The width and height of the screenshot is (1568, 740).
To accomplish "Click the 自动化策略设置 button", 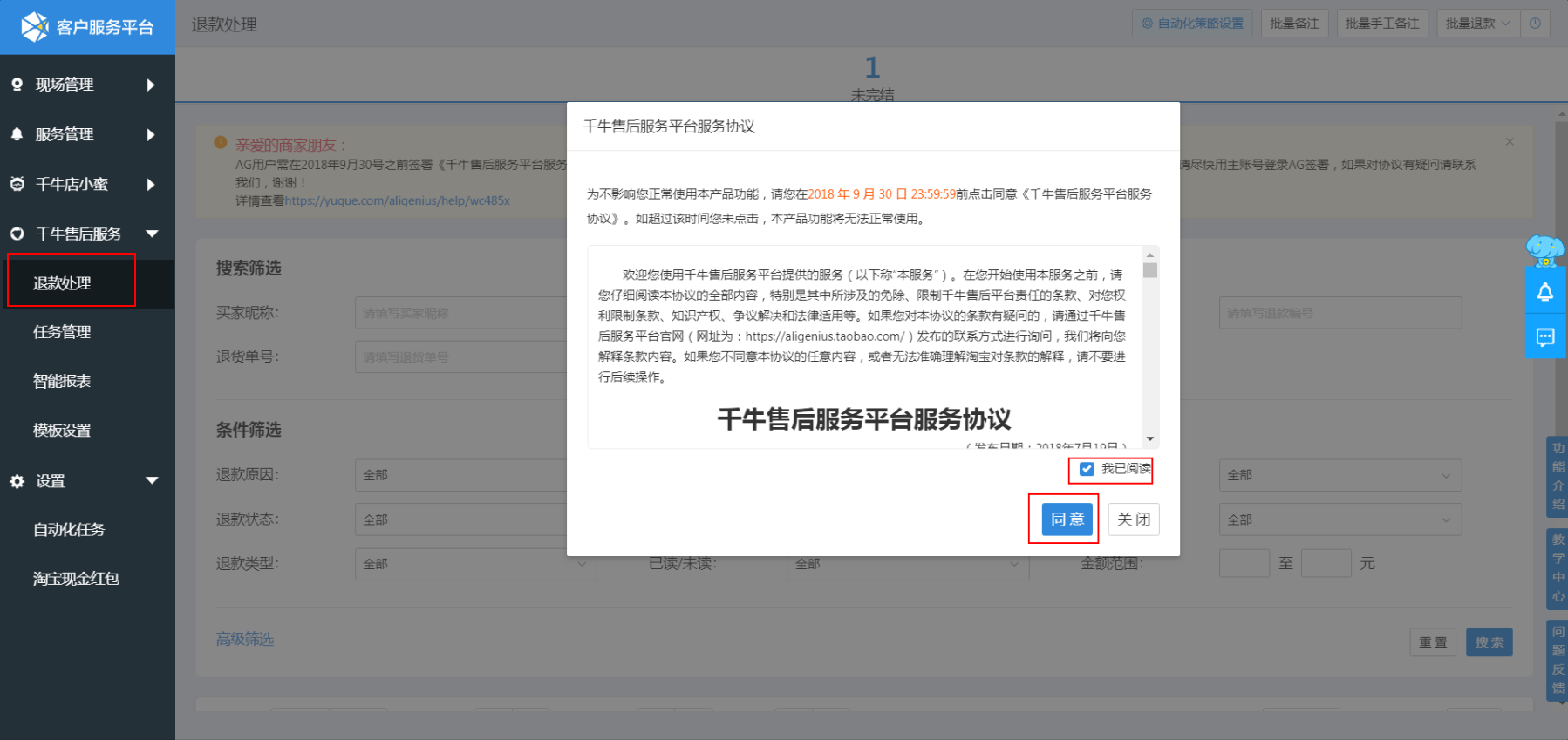I will pos(1192,24).
